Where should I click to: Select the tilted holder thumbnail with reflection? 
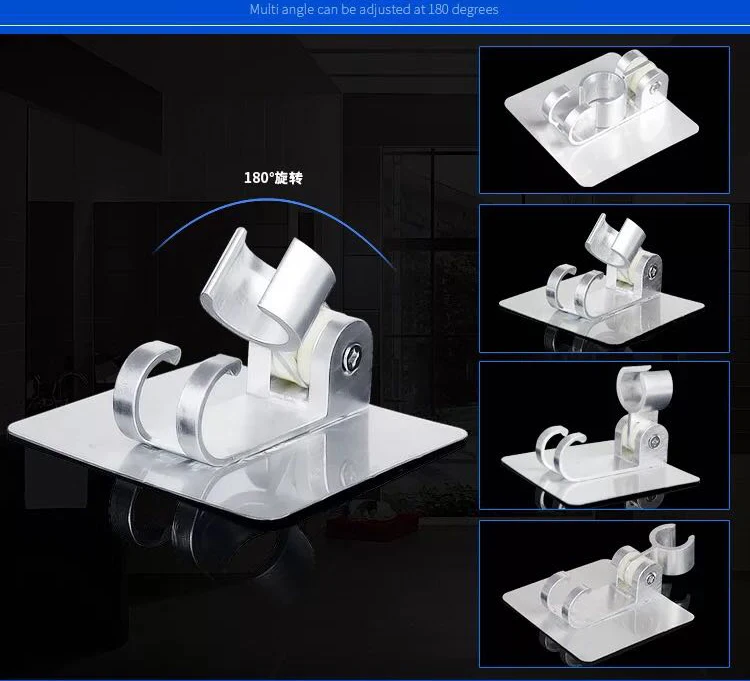pyautogui.click(x=604, y=278)
